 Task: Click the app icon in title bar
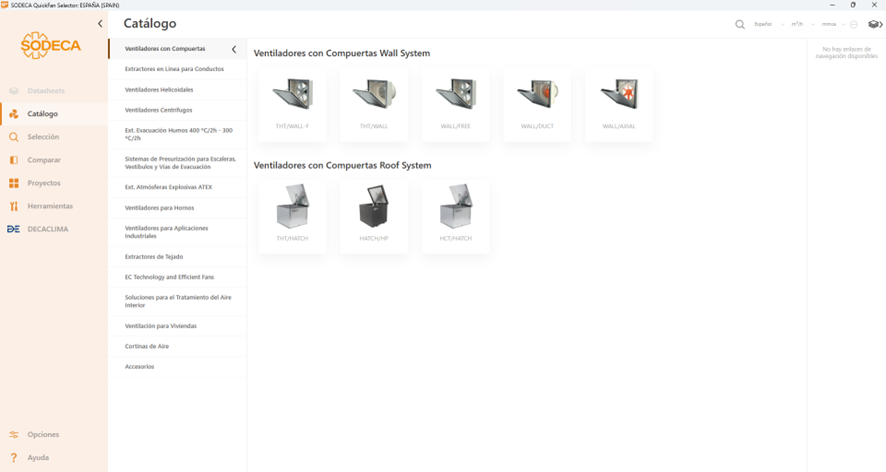(x=5, y=5)
